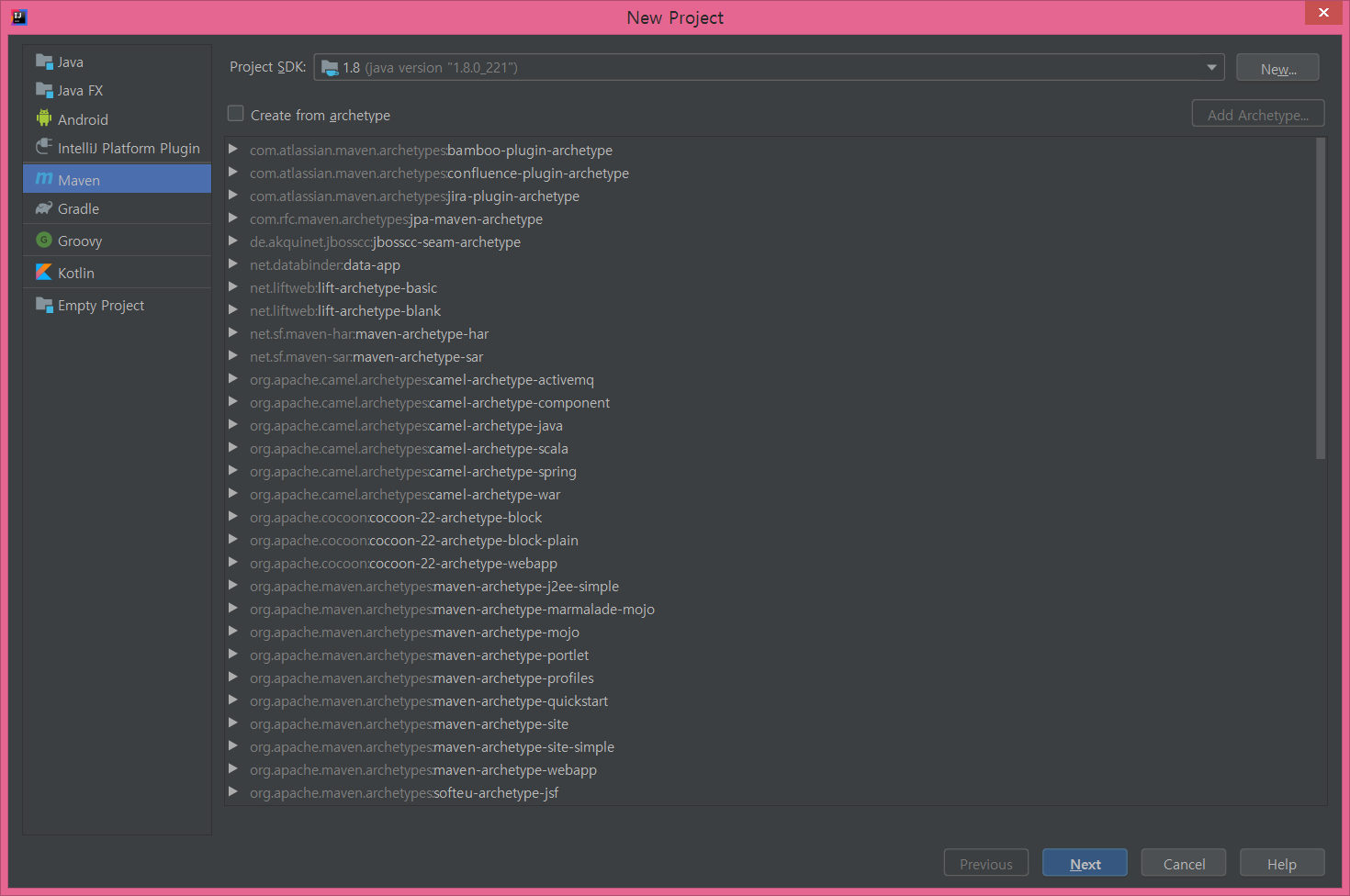Expand bamboo-plugin-archetype tree node

pyautogui.click(x=233, y=149)
